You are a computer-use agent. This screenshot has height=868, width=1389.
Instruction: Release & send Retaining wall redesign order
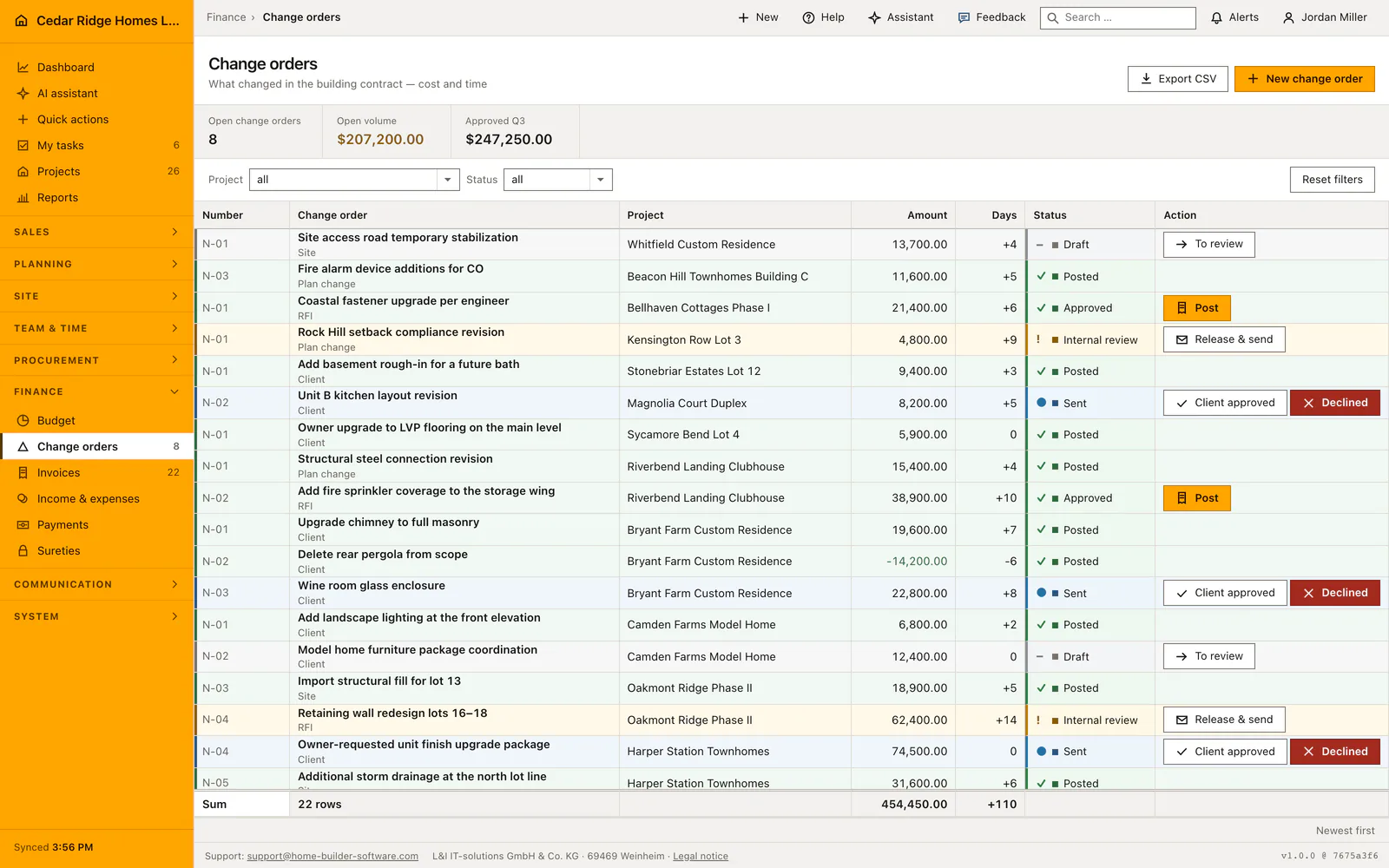[x=1224, y=720]
